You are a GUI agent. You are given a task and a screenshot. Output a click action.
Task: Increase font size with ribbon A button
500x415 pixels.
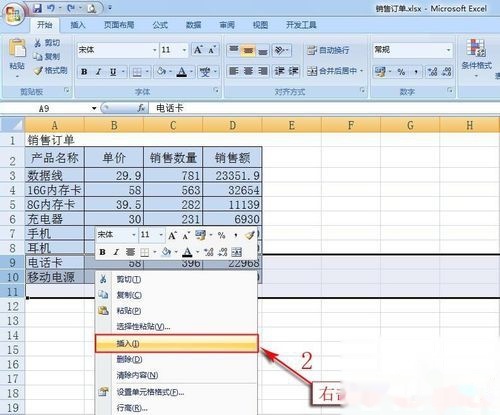[x=198, y=50]
